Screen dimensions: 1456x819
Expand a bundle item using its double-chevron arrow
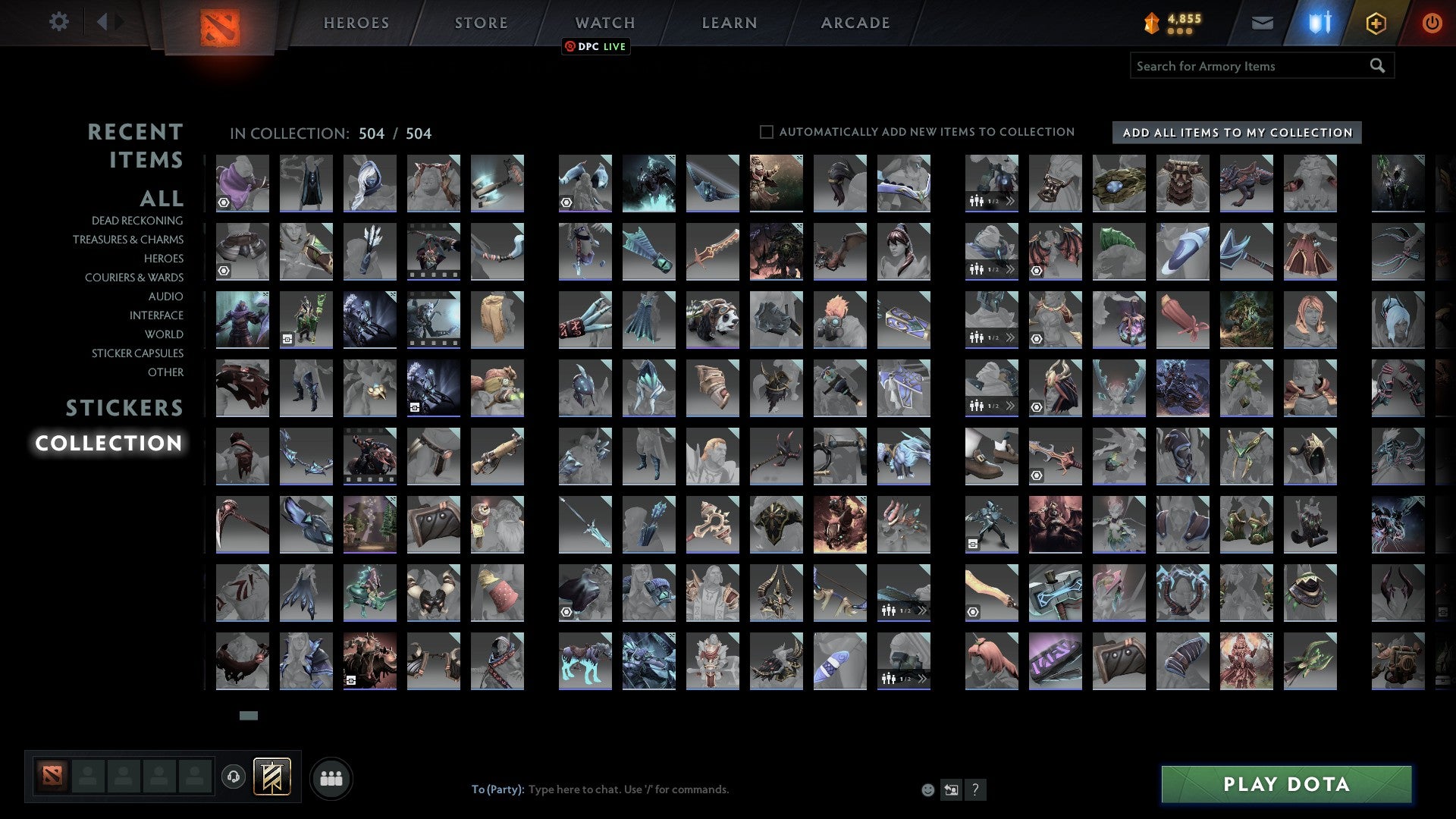[x=1009, y=201]
